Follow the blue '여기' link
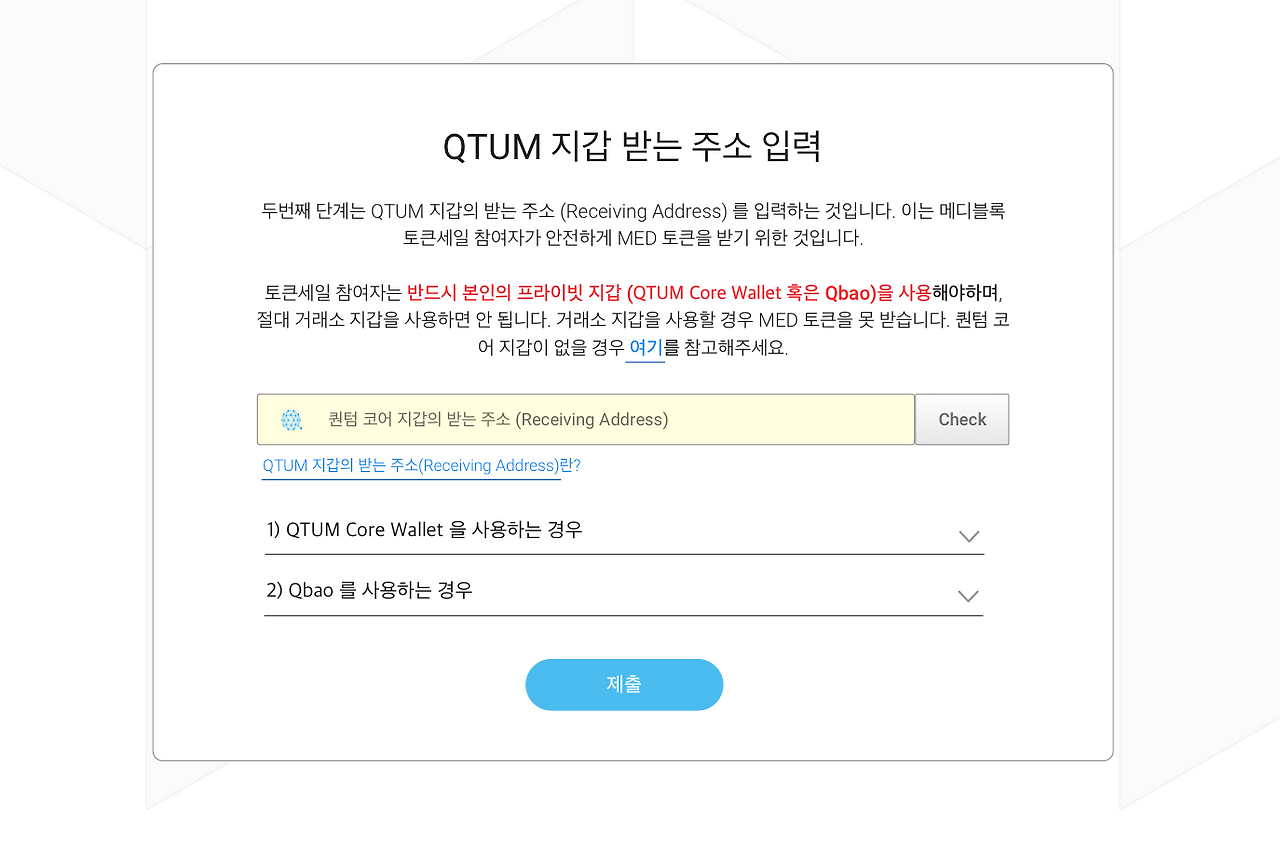 coord(645,348)
